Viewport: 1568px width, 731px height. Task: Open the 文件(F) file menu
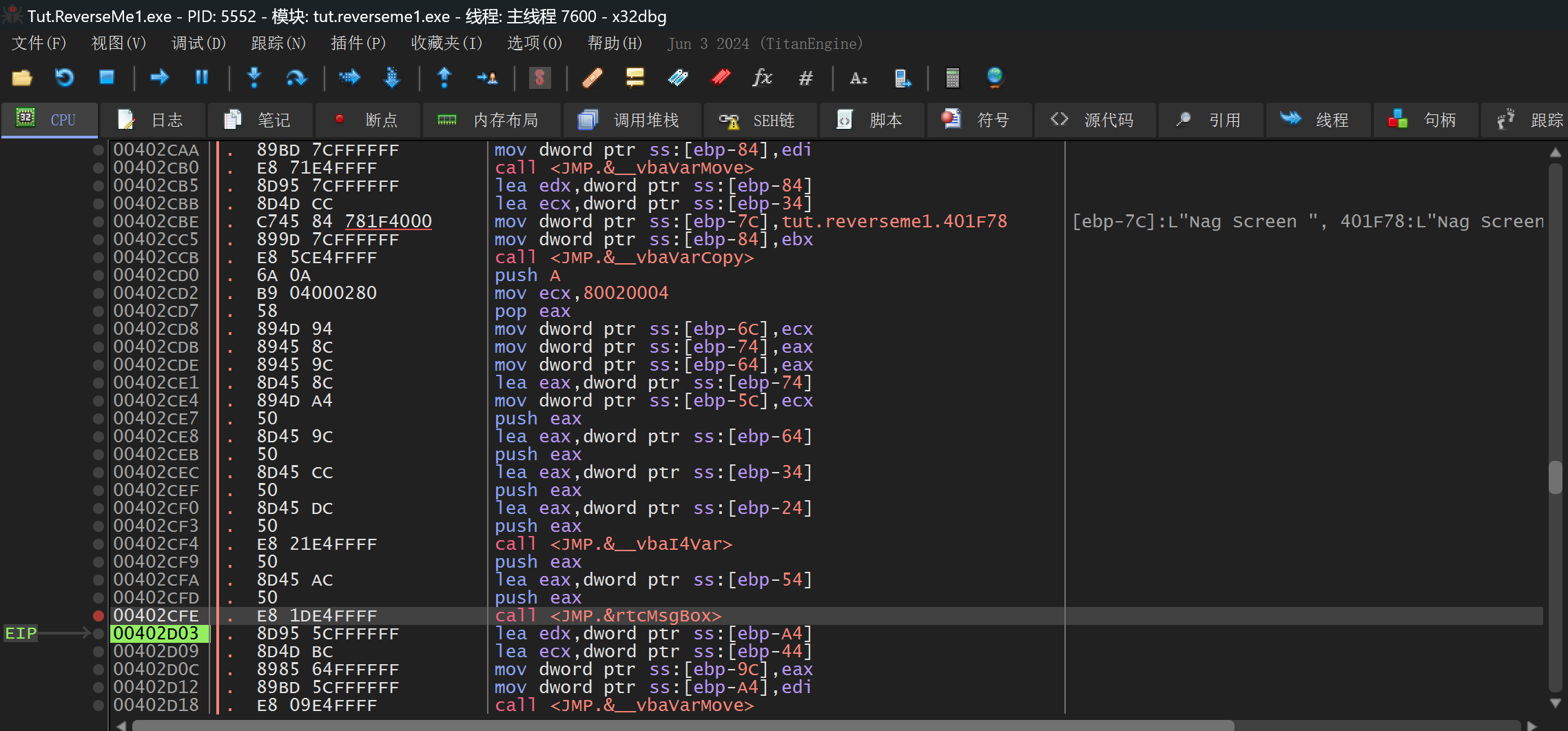click(39, 43)
